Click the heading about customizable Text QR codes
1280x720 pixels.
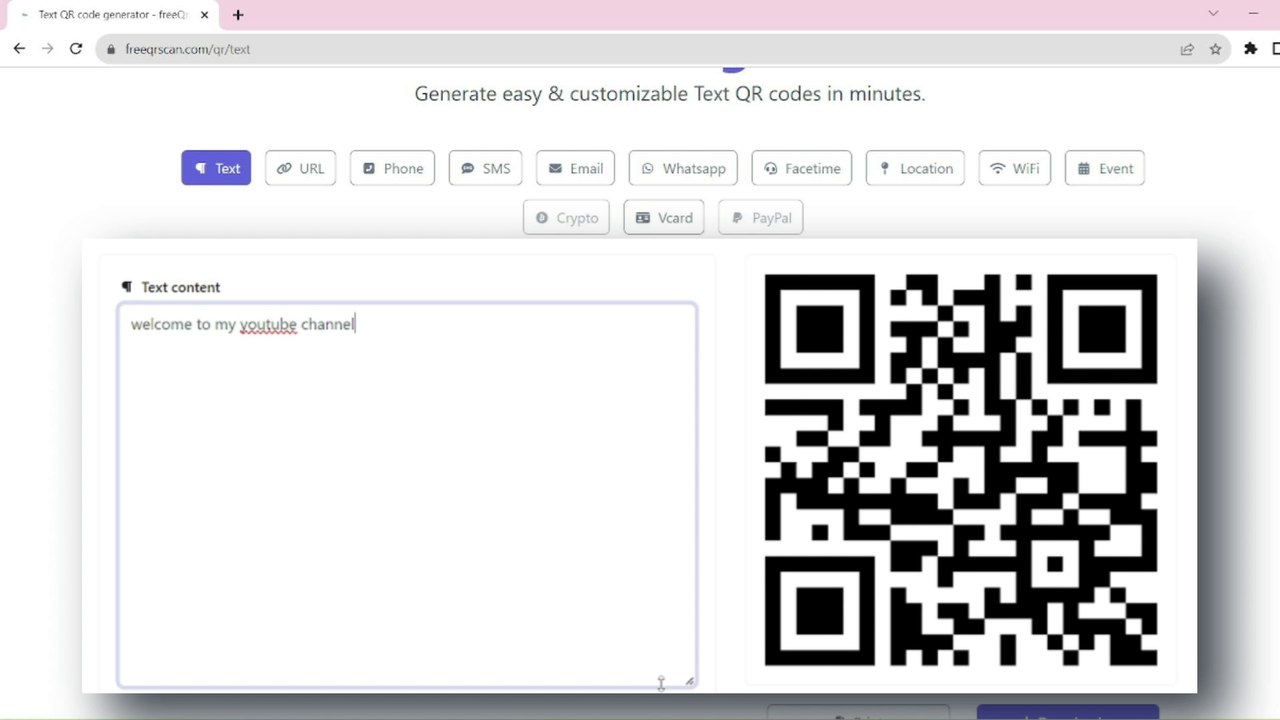pos(670,94)
